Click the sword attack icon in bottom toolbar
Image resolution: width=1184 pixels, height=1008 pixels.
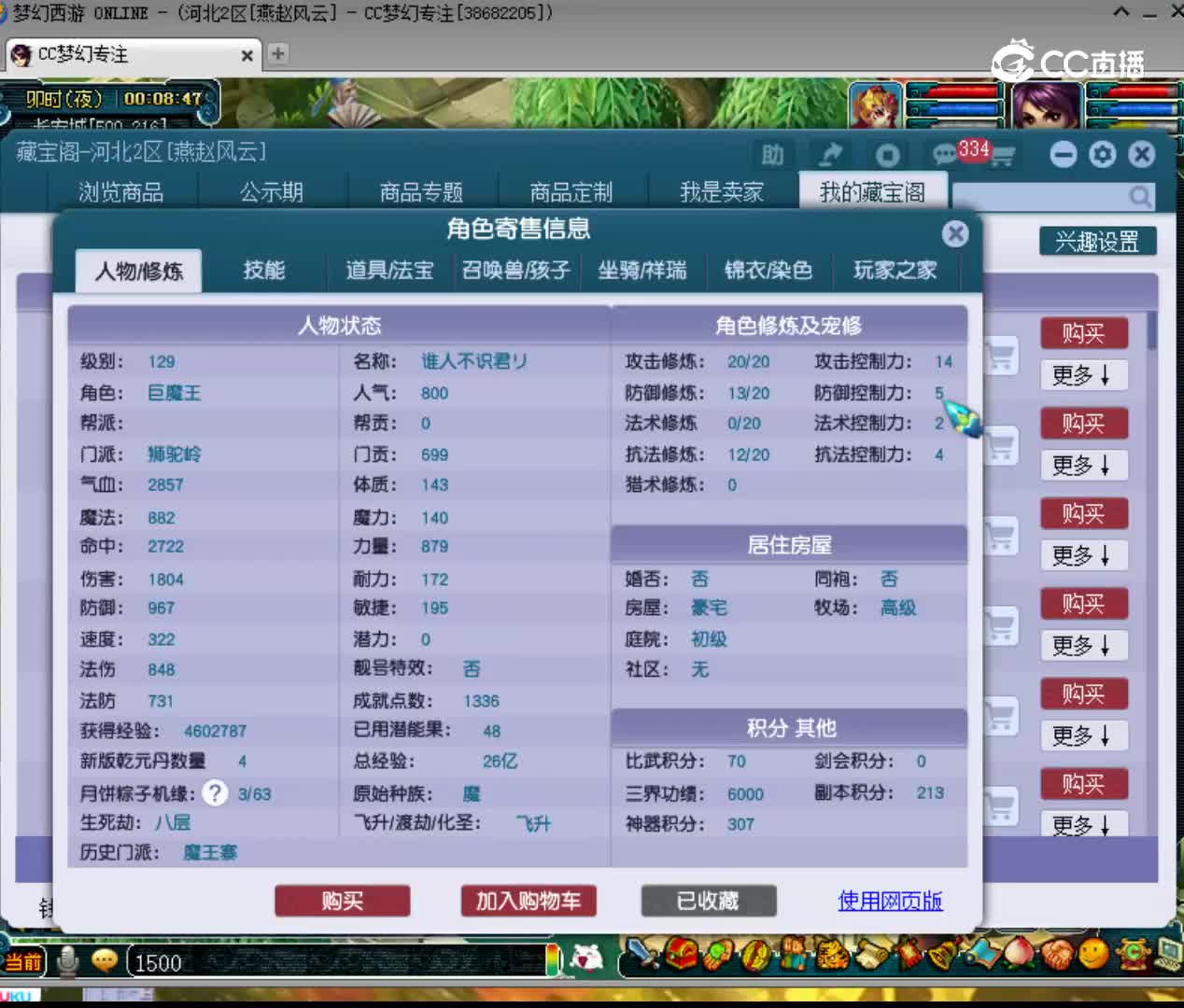[x=641, y=955]
